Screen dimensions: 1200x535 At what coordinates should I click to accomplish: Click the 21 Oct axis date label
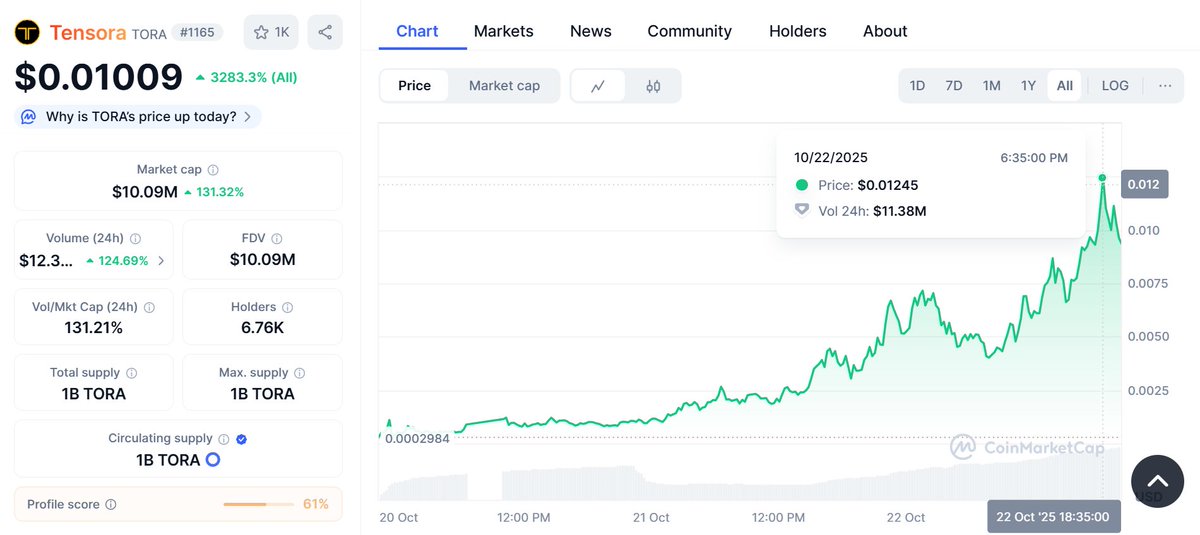pyautogui.click(x=651, y=517)
